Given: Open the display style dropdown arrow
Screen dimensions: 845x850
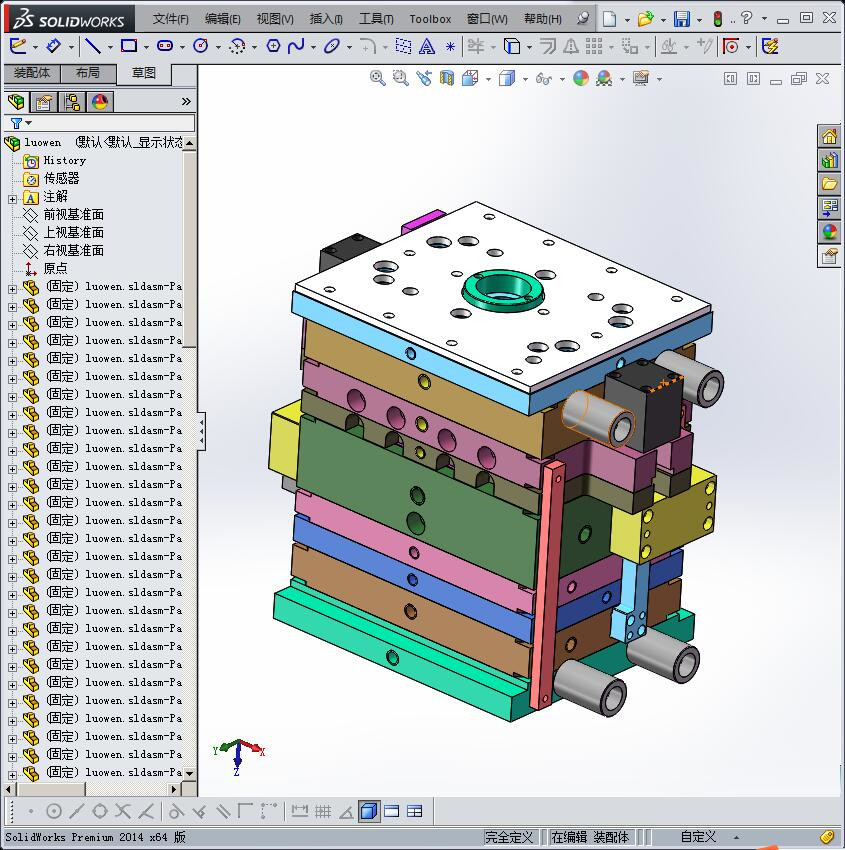Looking at the screenshot, I should [525, 78].
